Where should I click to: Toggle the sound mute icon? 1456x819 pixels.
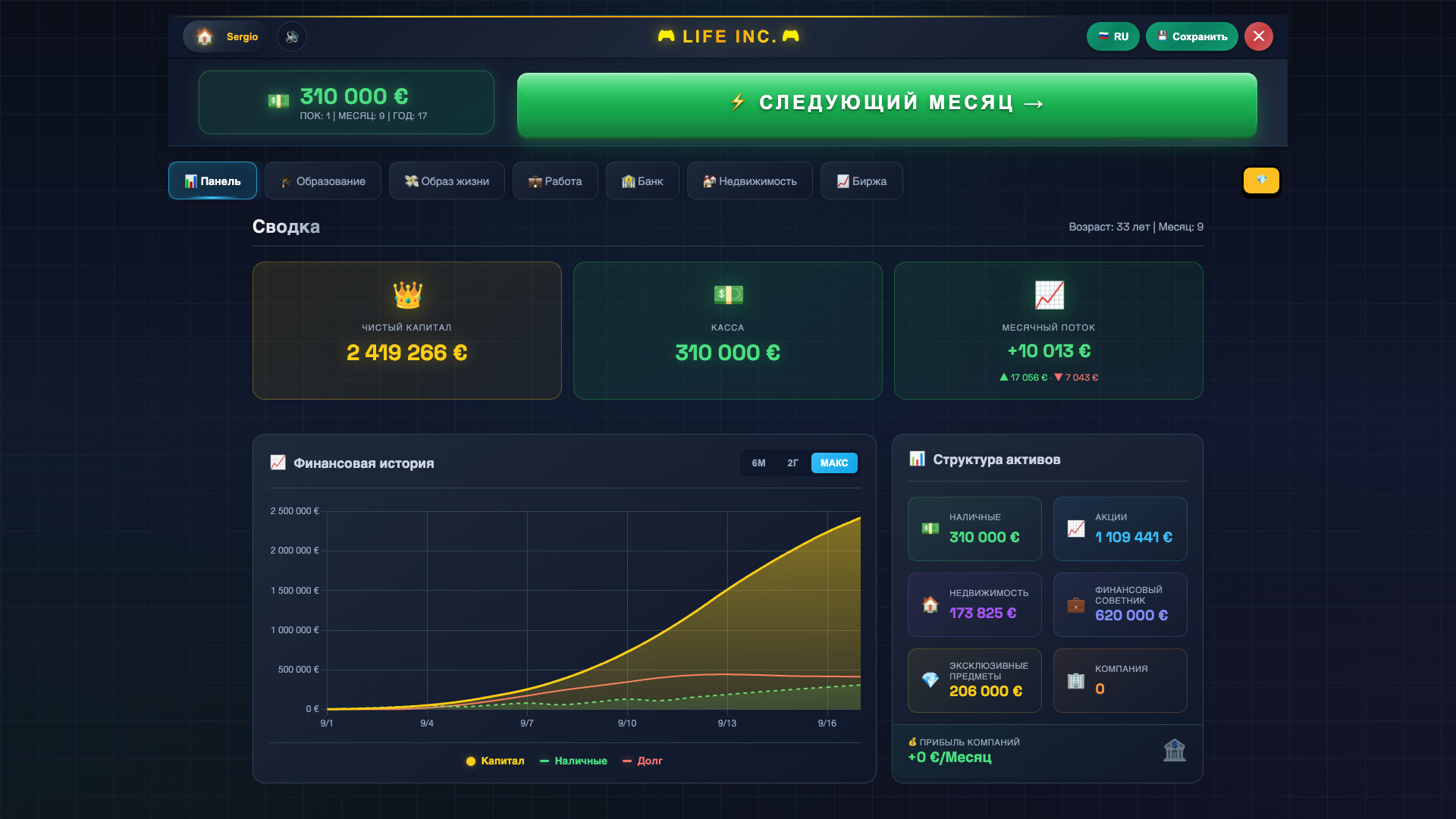coord(292,36)
